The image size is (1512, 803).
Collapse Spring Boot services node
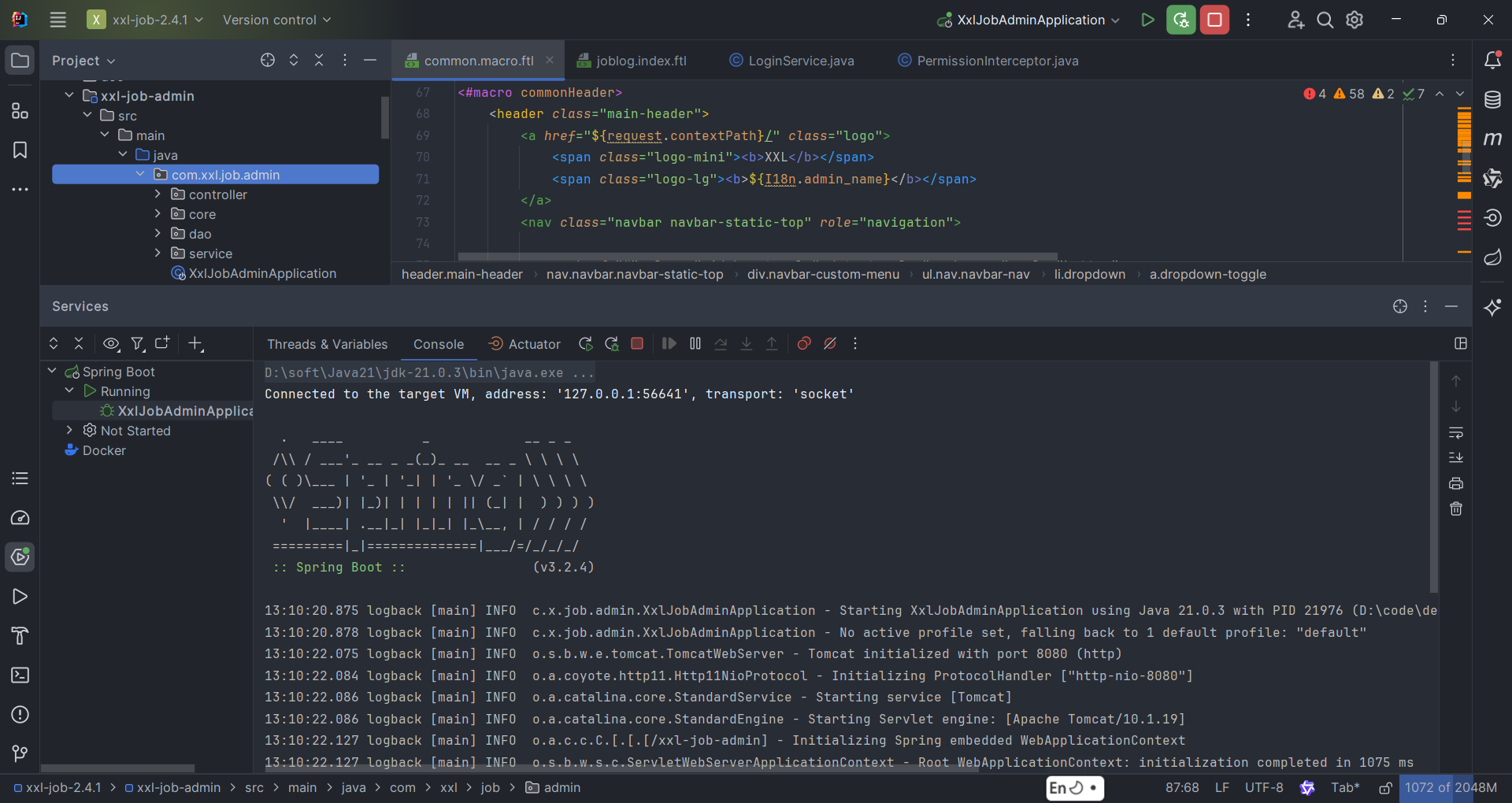pyautogui.click(x=52, y=371)
